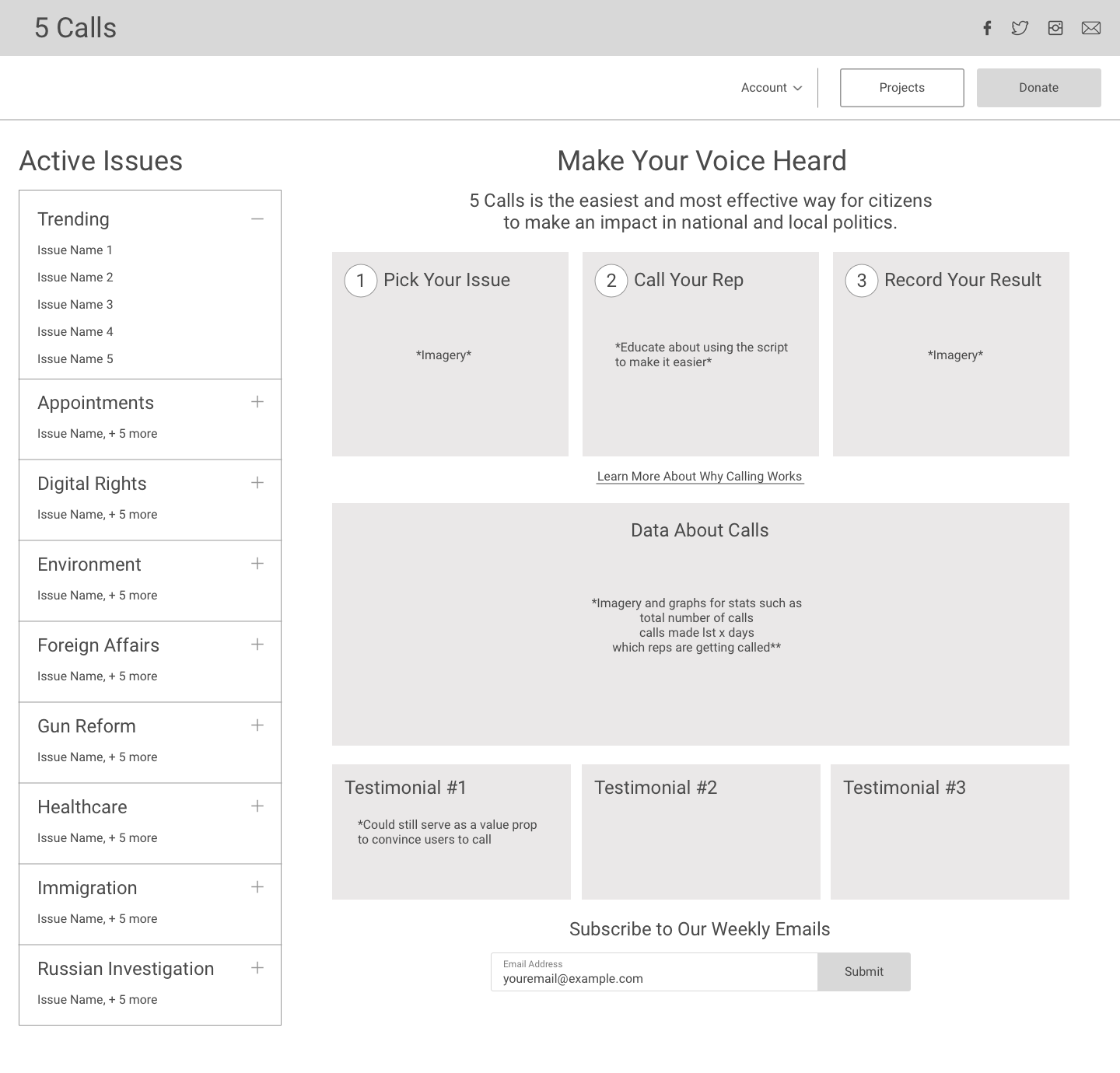
Task: Click the Twitter bird icon
Action: (x=1020, y=27)
